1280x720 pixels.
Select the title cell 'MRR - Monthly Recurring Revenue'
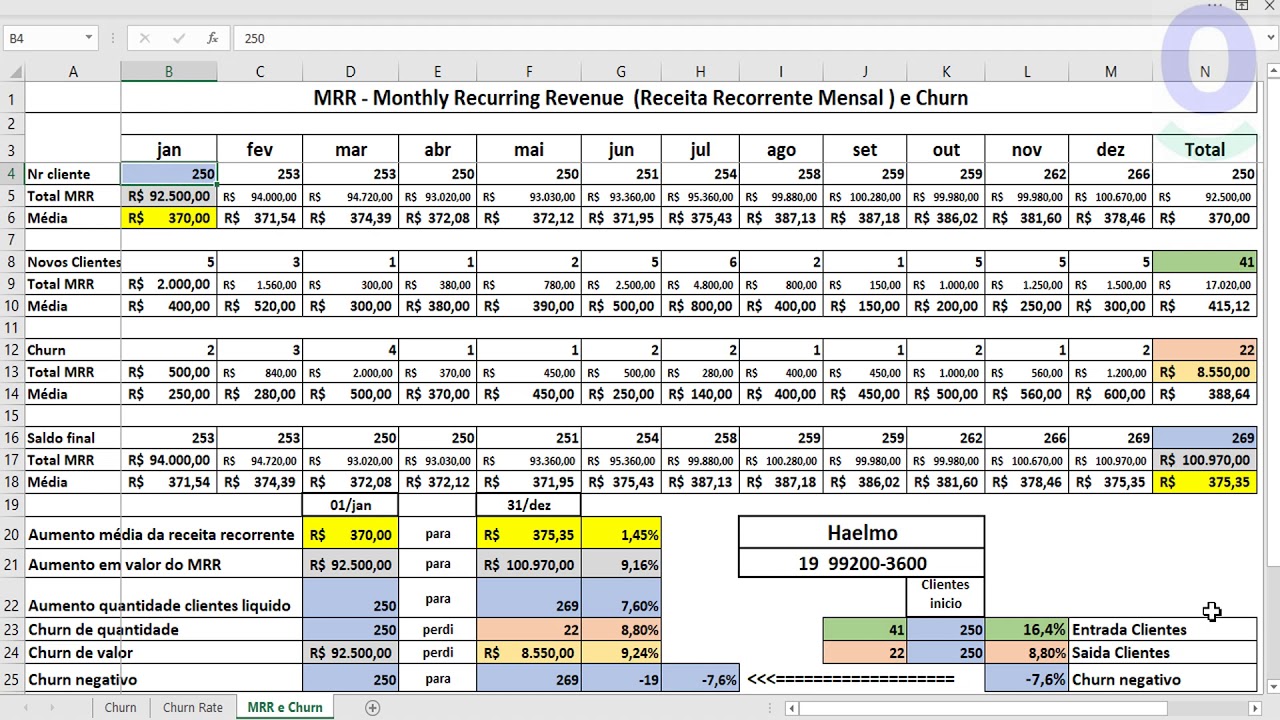click(x=640, y=98)
